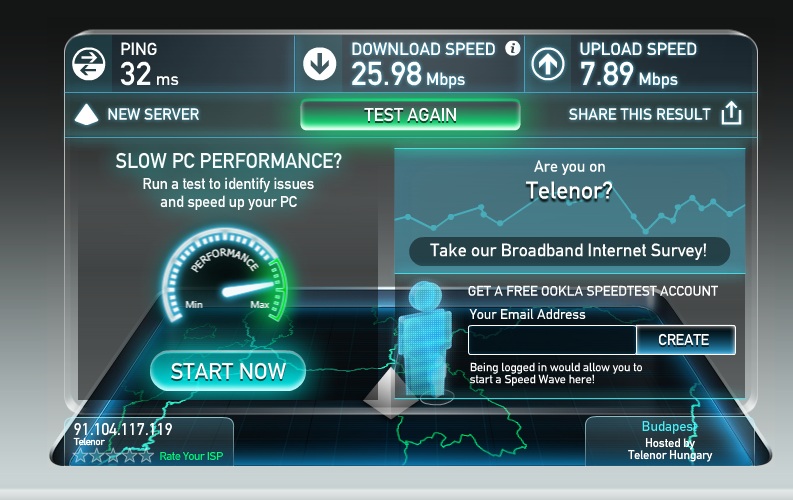Screen dimensions: 793x500
Task: Click the upload speed arrow icon
Action: [548, 64]
